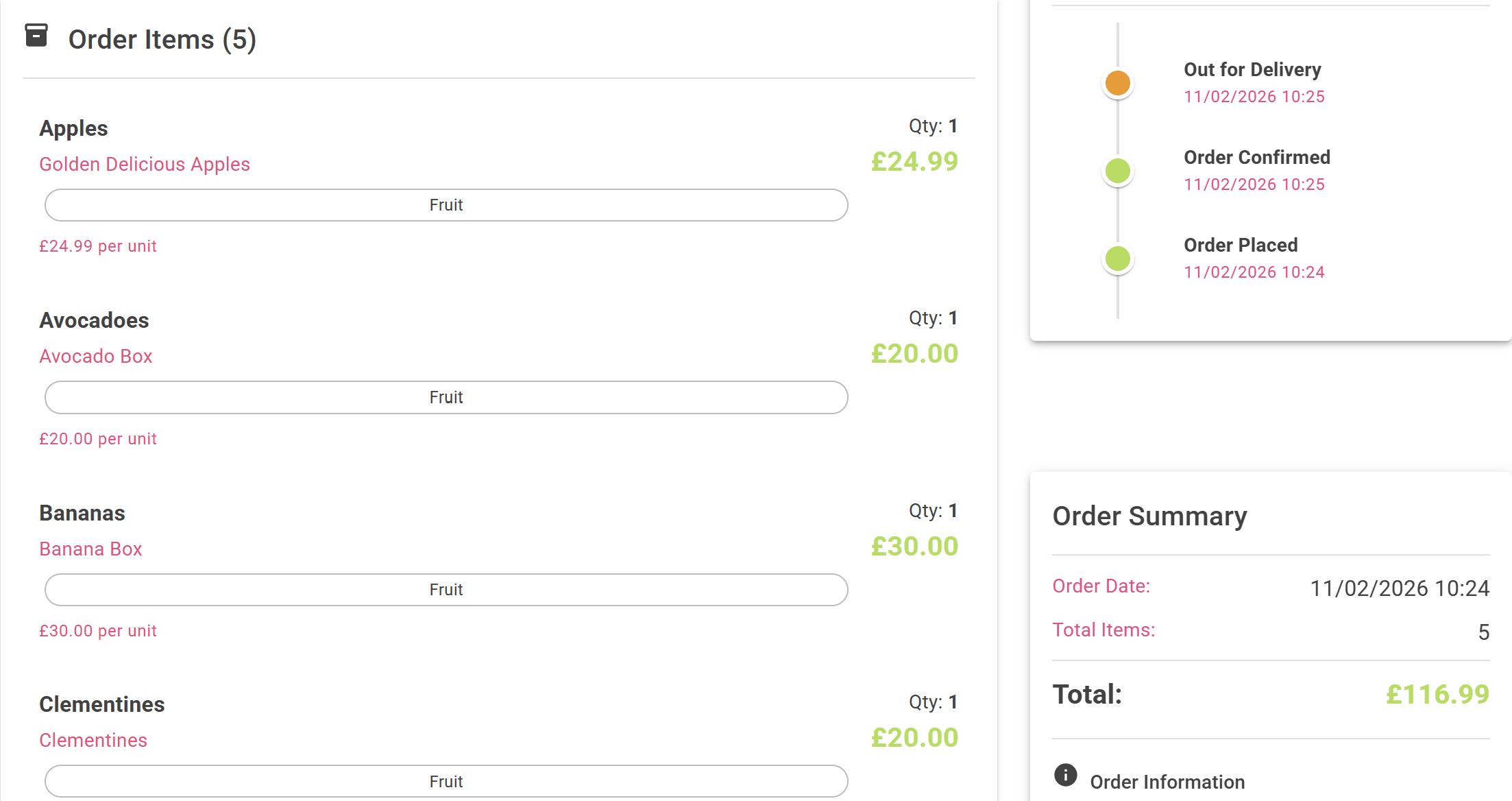Select the £116.99 order total

tap(1436, 693)
